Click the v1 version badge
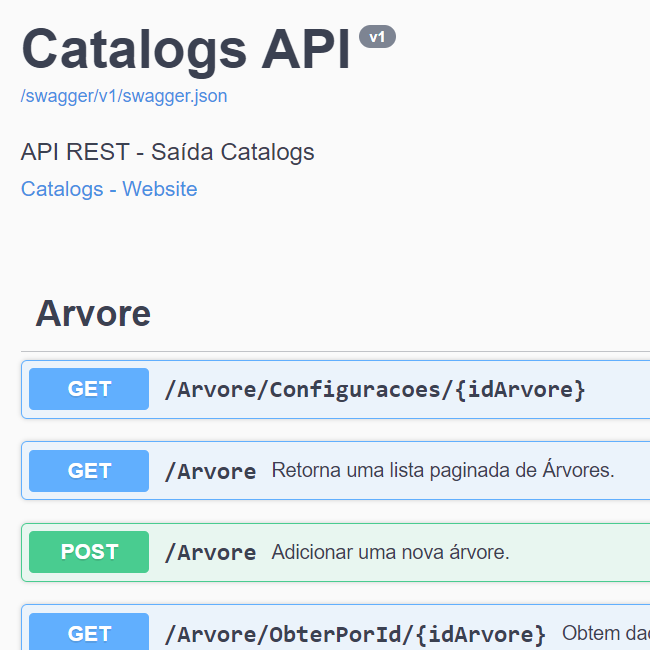Image resolution: width=650 pixels, height=650 pixels. coord(377,37)
